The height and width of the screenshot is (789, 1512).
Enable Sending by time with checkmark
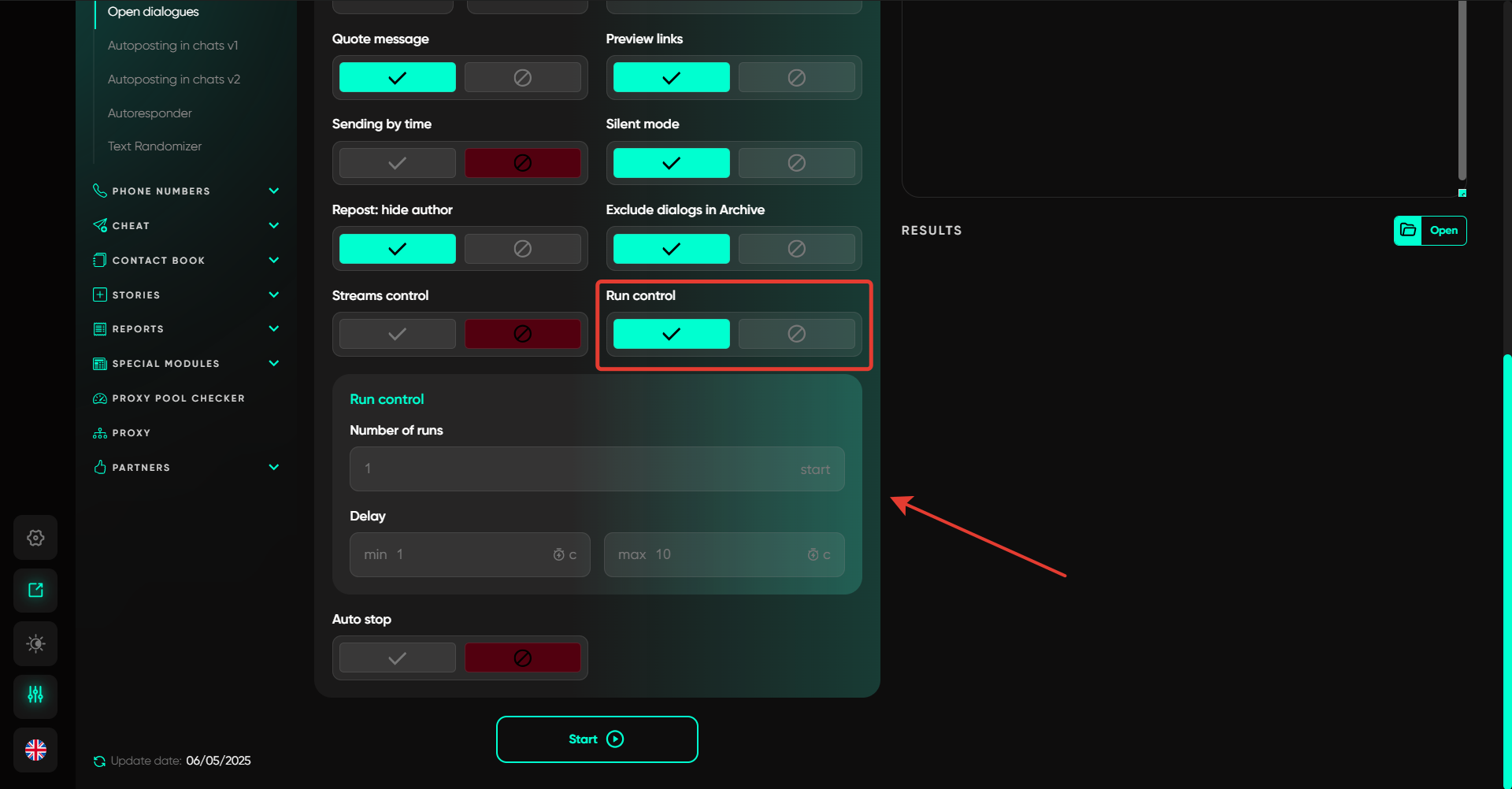point(397,163)
